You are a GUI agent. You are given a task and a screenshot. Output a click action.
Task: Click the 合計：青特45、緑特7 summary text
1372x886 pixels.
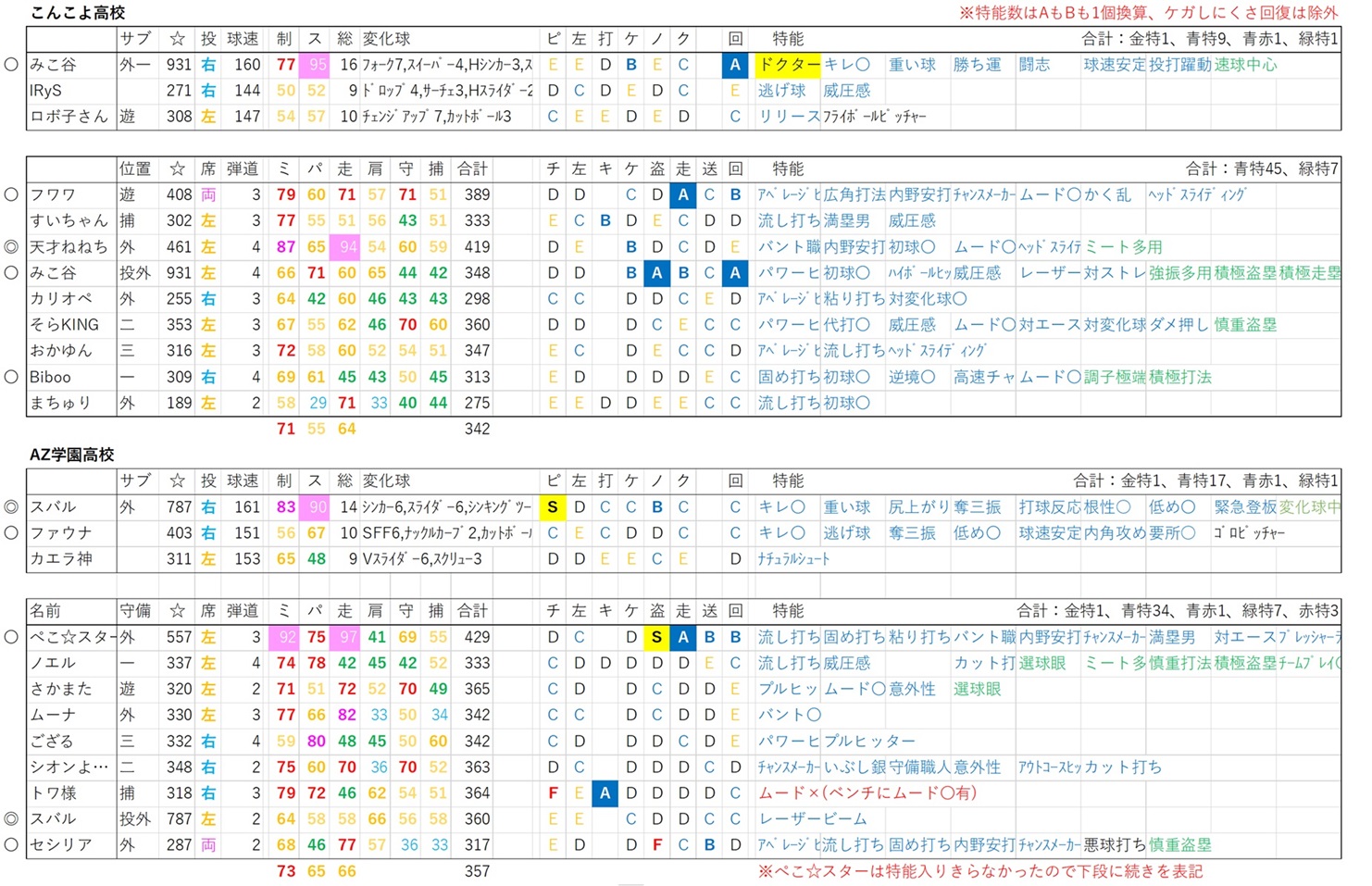(1263, 168)
